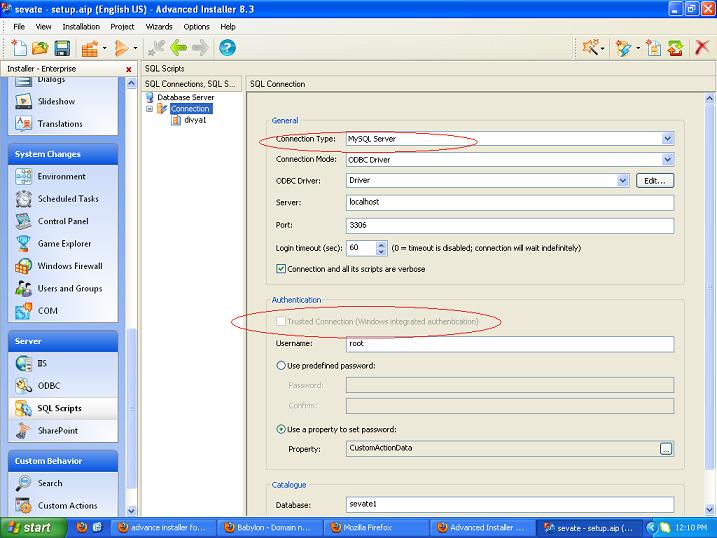Open Scheduled Tasks in sidebar
This screenshot has width=717, height=538.
(67, 199)
